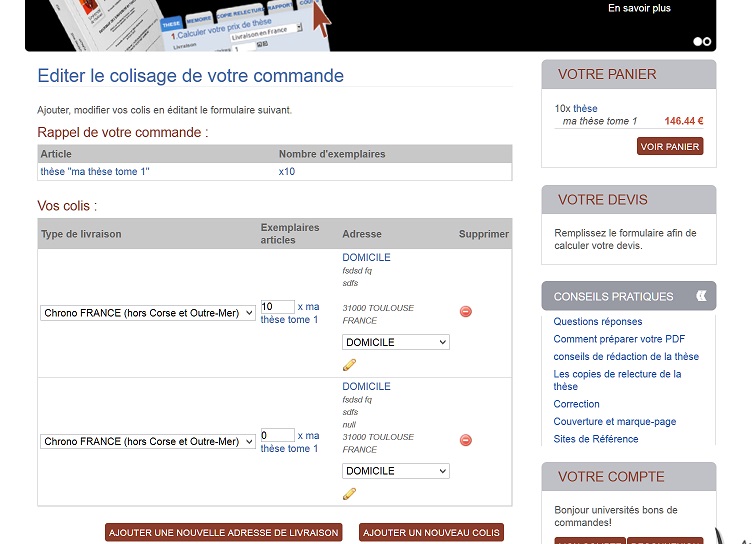Edit first parcel address with pencil icon

pyautogui.click(x=349, y=365)
